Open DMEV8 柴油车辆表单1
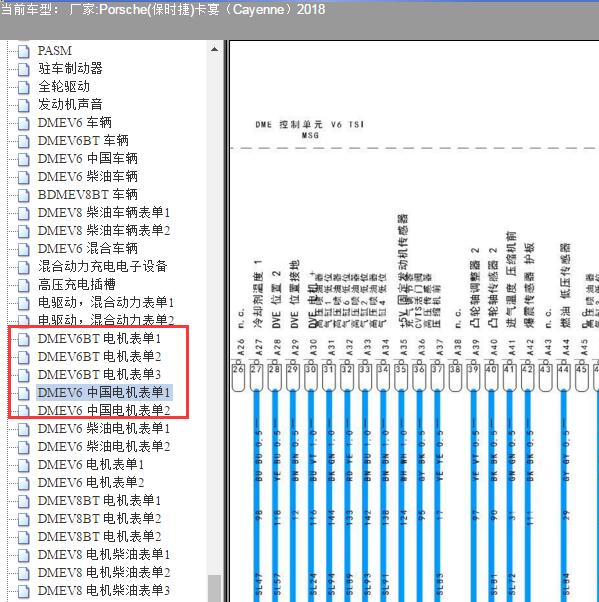The image size is (599, 602). tap(104, 213)
